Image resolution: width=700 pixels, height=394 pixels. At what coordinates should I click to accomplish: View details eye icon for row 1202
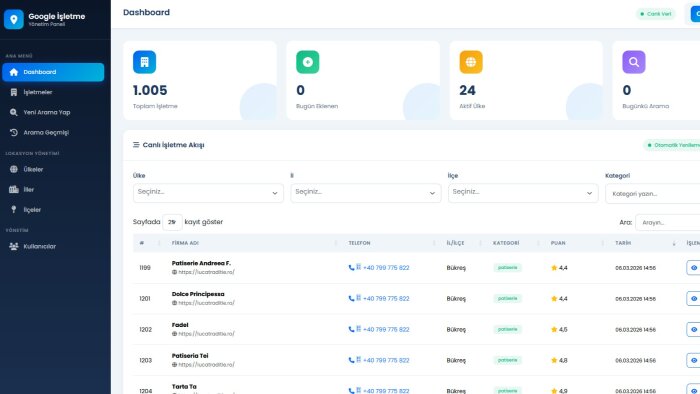tap(693, 329)
